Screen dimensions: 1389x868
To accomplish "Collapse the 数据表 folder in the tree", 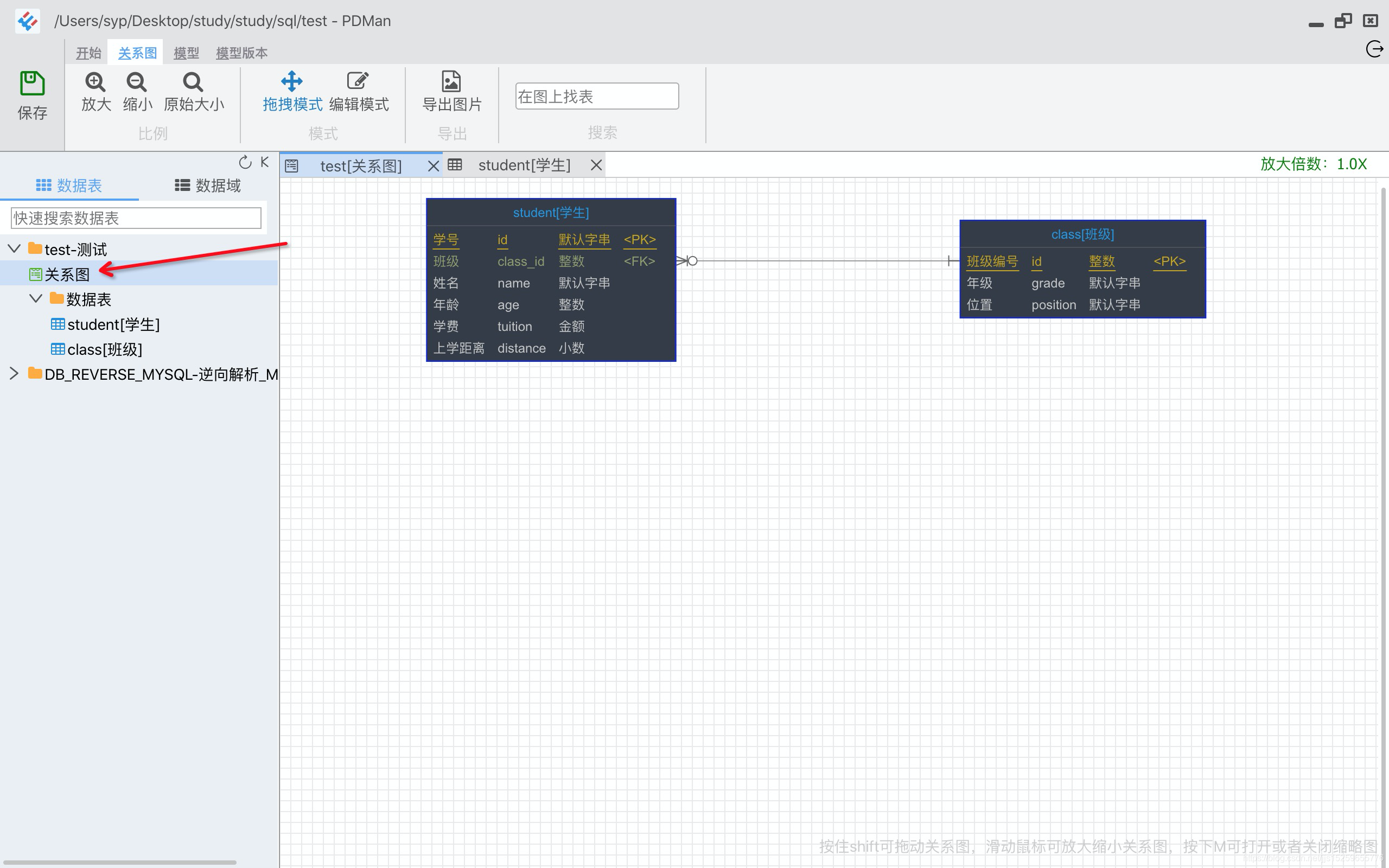I will pos(36,298).
